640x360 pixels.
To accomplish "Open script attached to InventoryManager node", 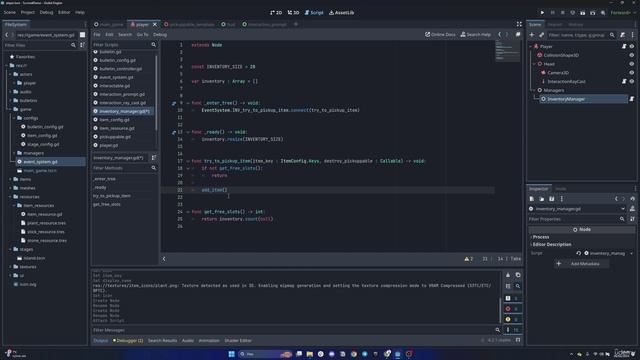I will click(631, 99).
